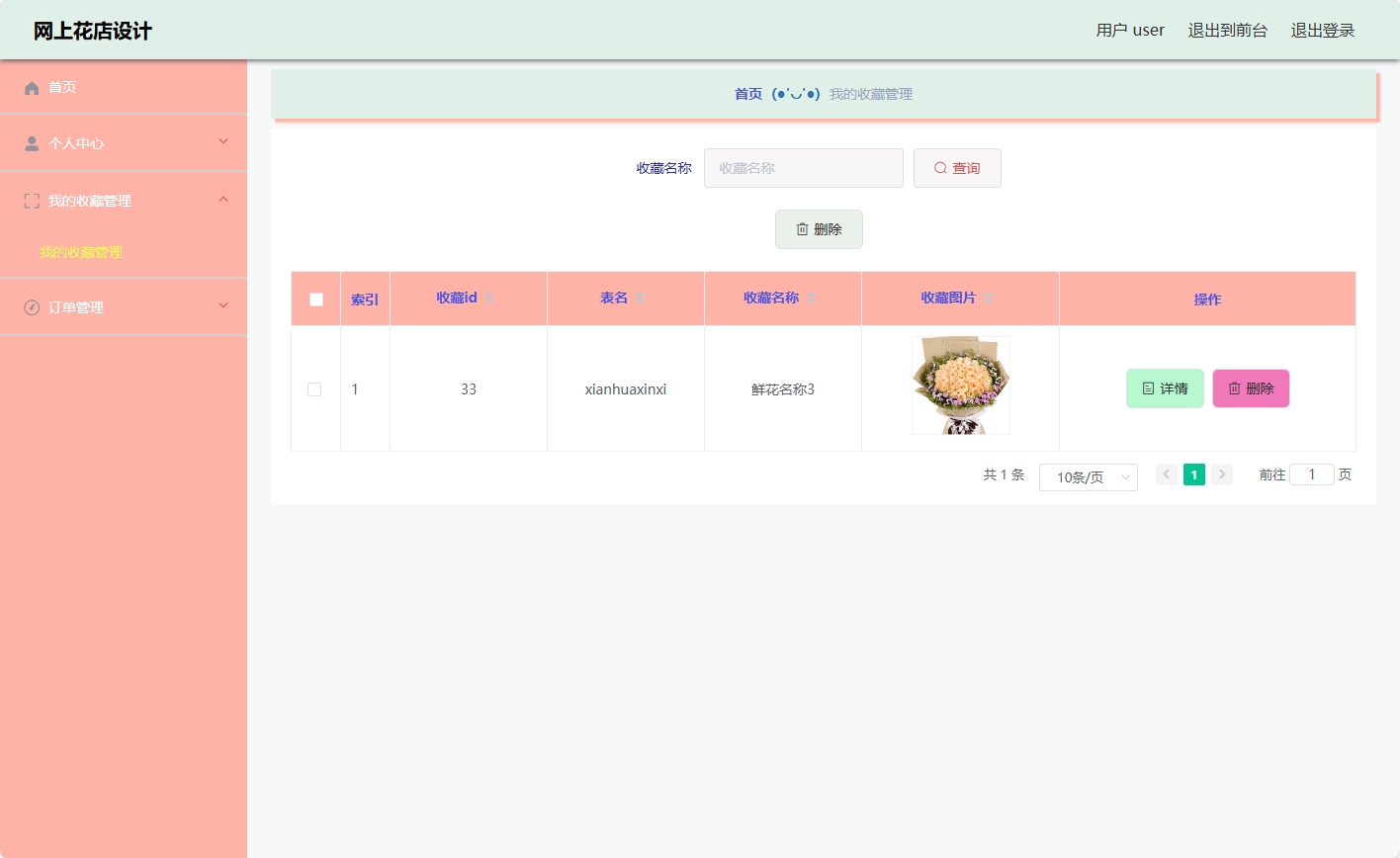Viewport: 1400px width, 858px height.
Task: Click the collection icon beside 我的收藏管理
Action: (x=31, y=200)
